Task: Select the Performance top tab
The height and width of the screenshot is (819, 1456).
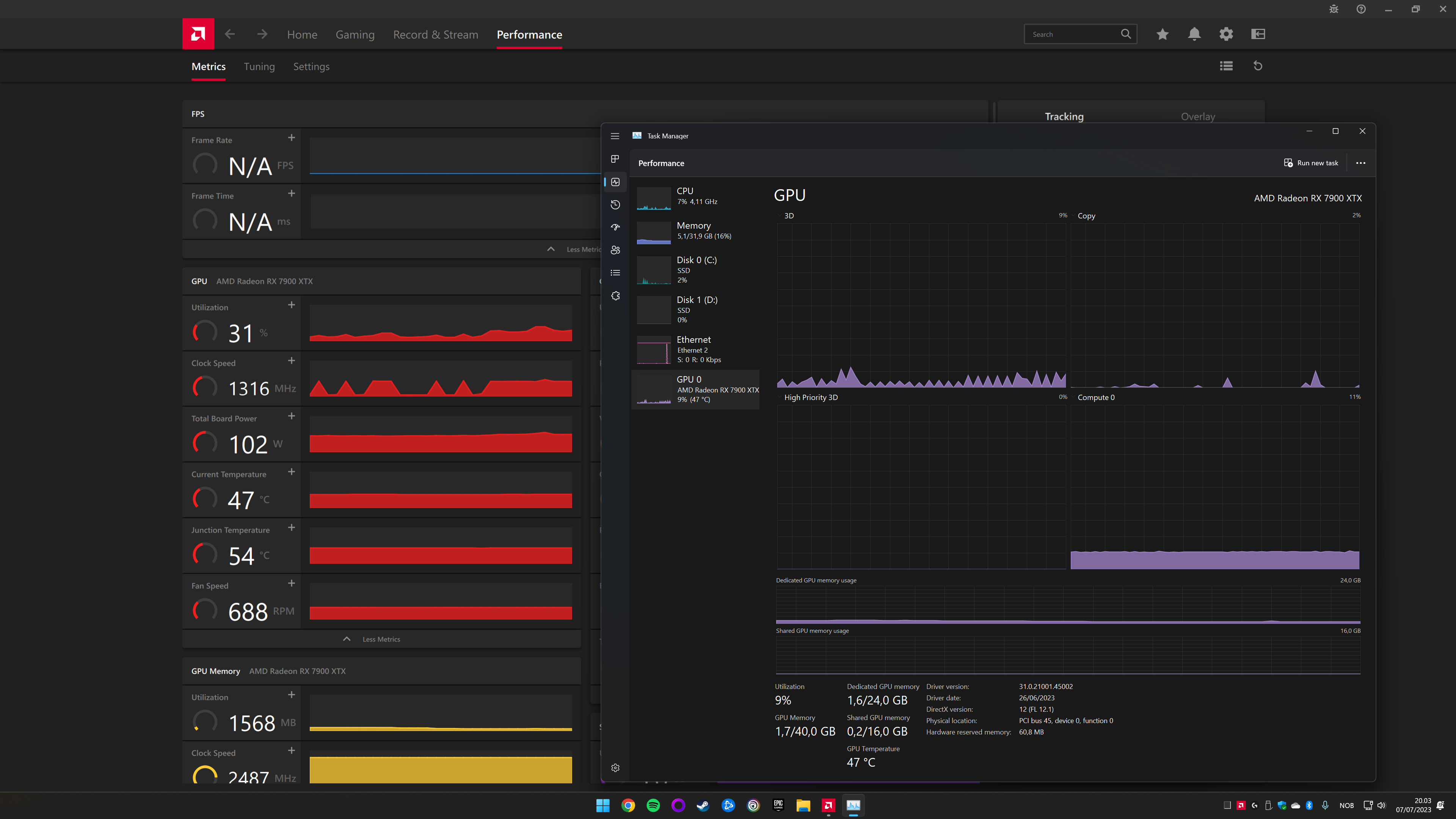Action: [530, 35]
